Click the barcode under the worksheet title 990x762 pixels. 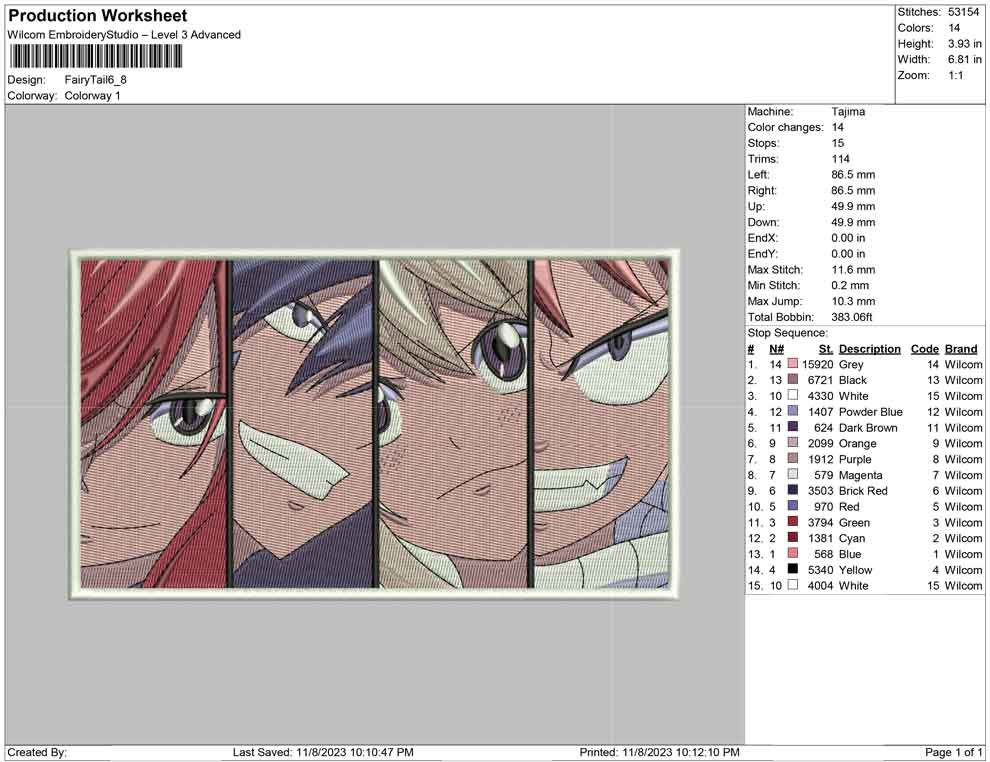point(95,57)
